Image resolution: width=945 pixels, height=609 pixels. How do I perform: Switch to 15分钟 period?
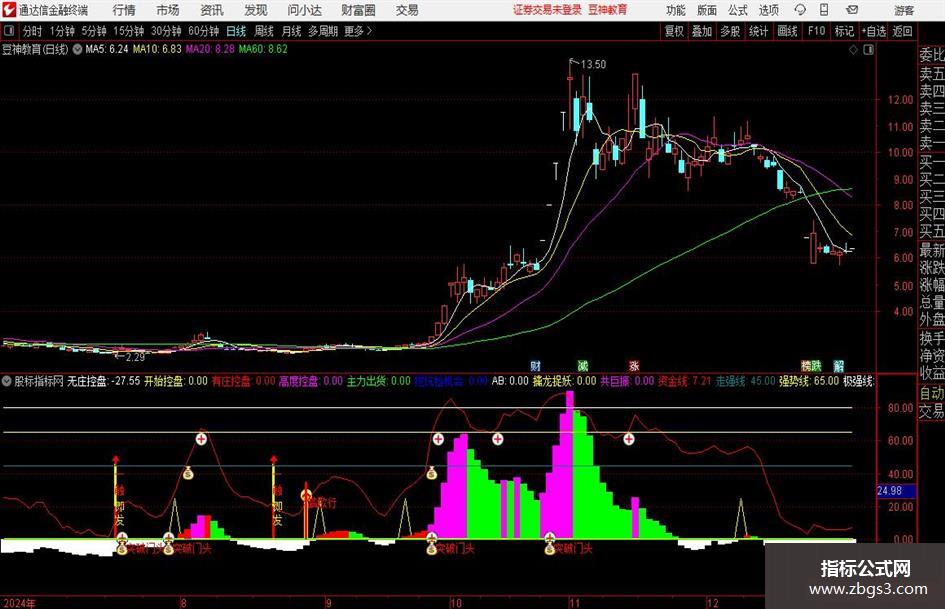tap(129, 31)
